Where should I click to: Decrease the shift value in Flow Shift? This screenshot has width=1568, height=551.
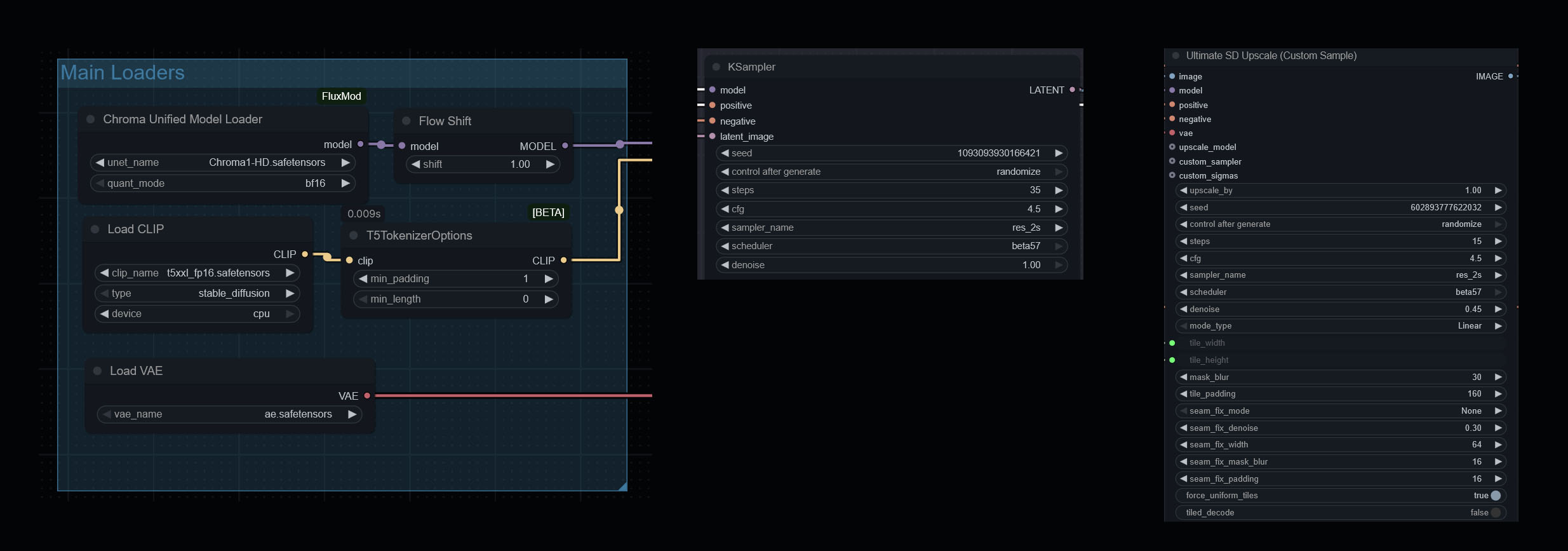click(416, 164)
